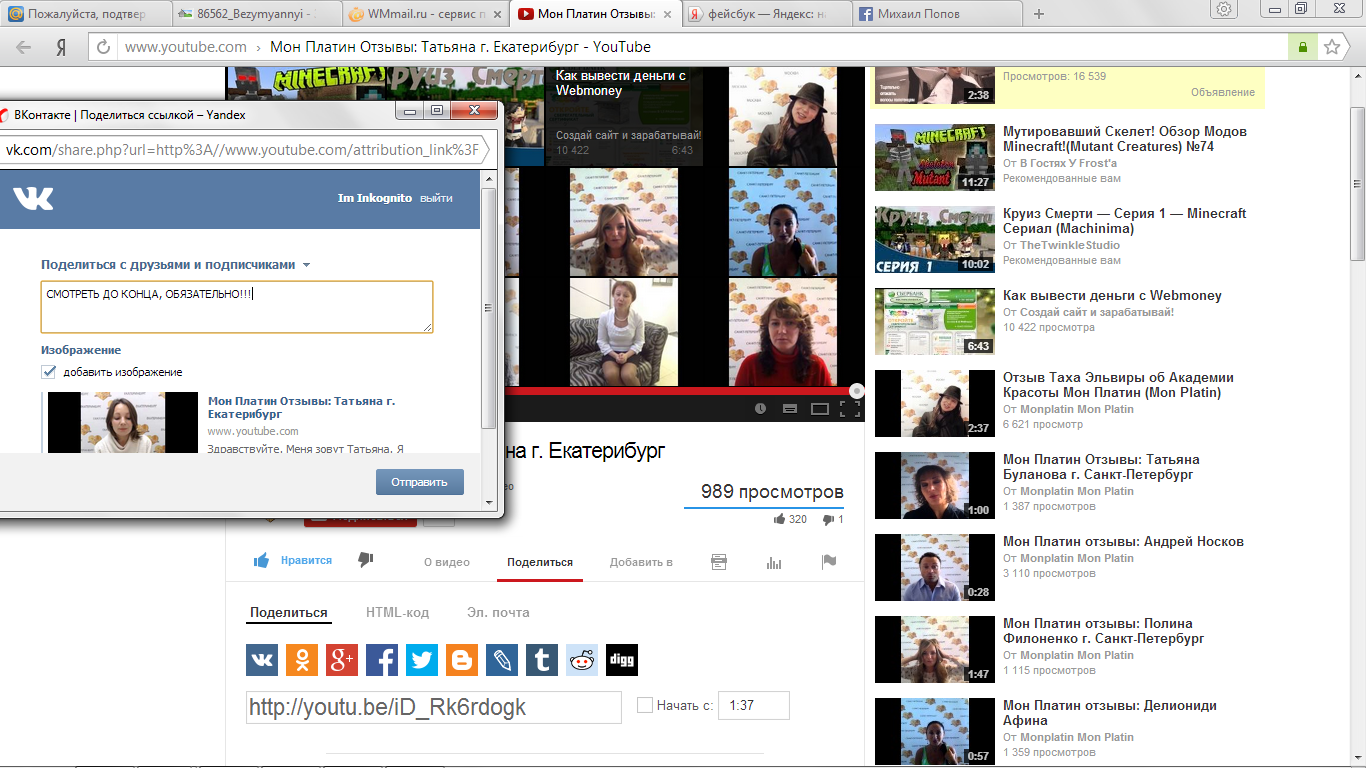Screen dimensions: 1366x768
Task: Open 'Im Inkognito' profile name link
Action: (x=375, y=198)
